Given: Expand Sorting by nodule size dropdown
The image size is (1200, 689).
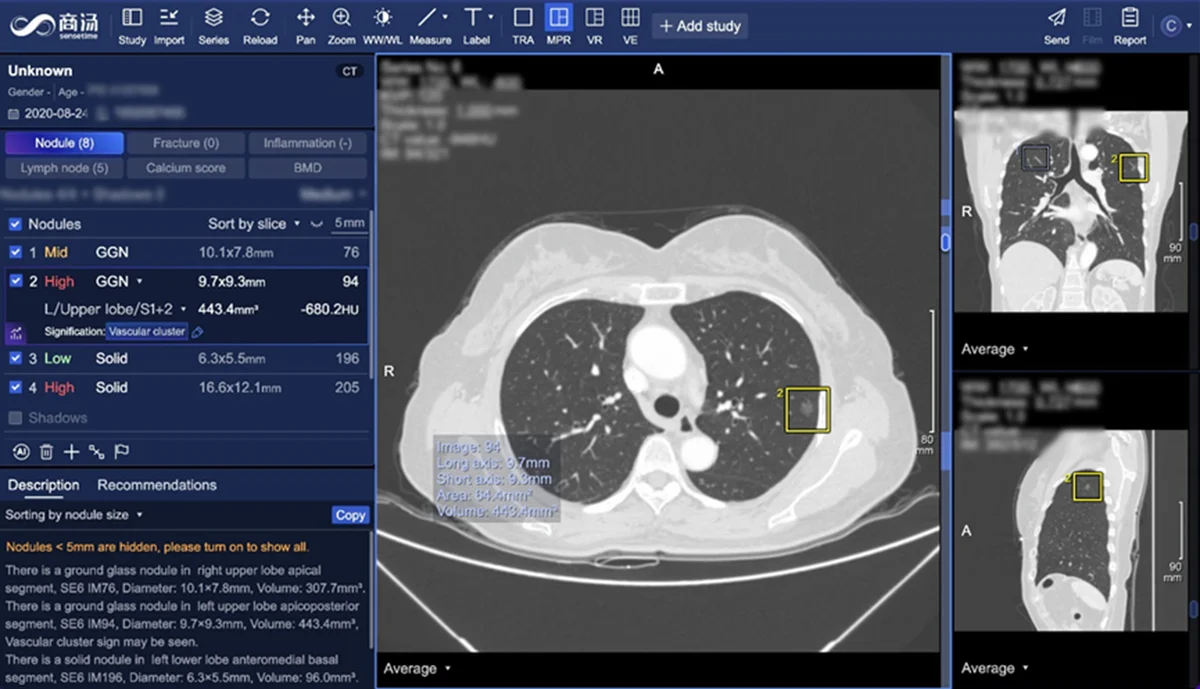Looking at the screenshot, I should (75, 515).
